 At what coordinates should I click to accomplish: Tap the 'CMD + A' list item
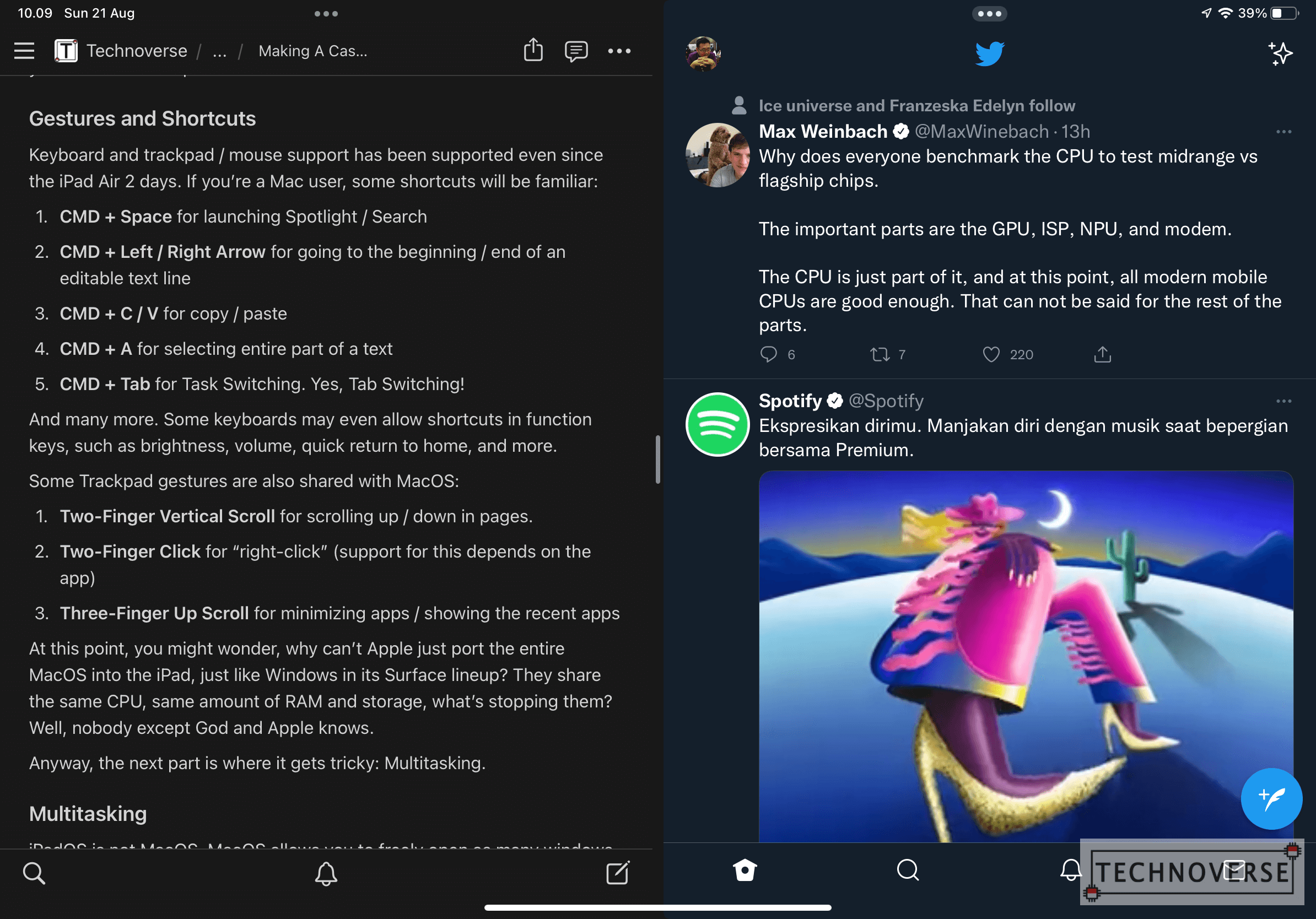pyautogui.click(x=226, y=349)
